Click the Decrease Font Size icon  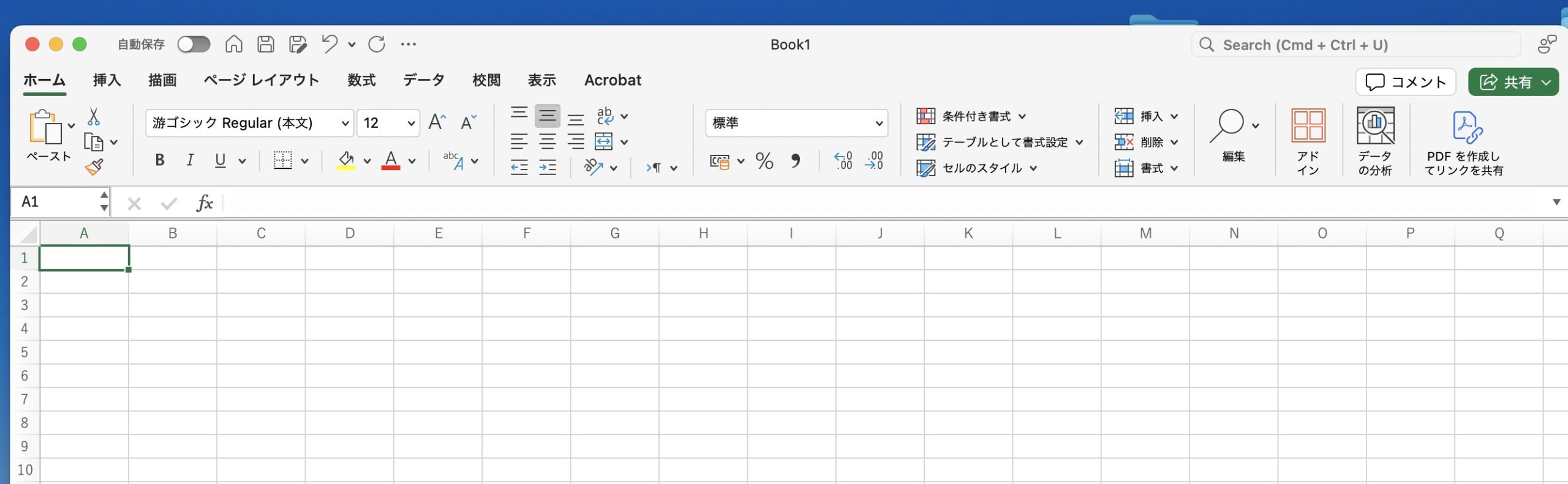point(469,122)
